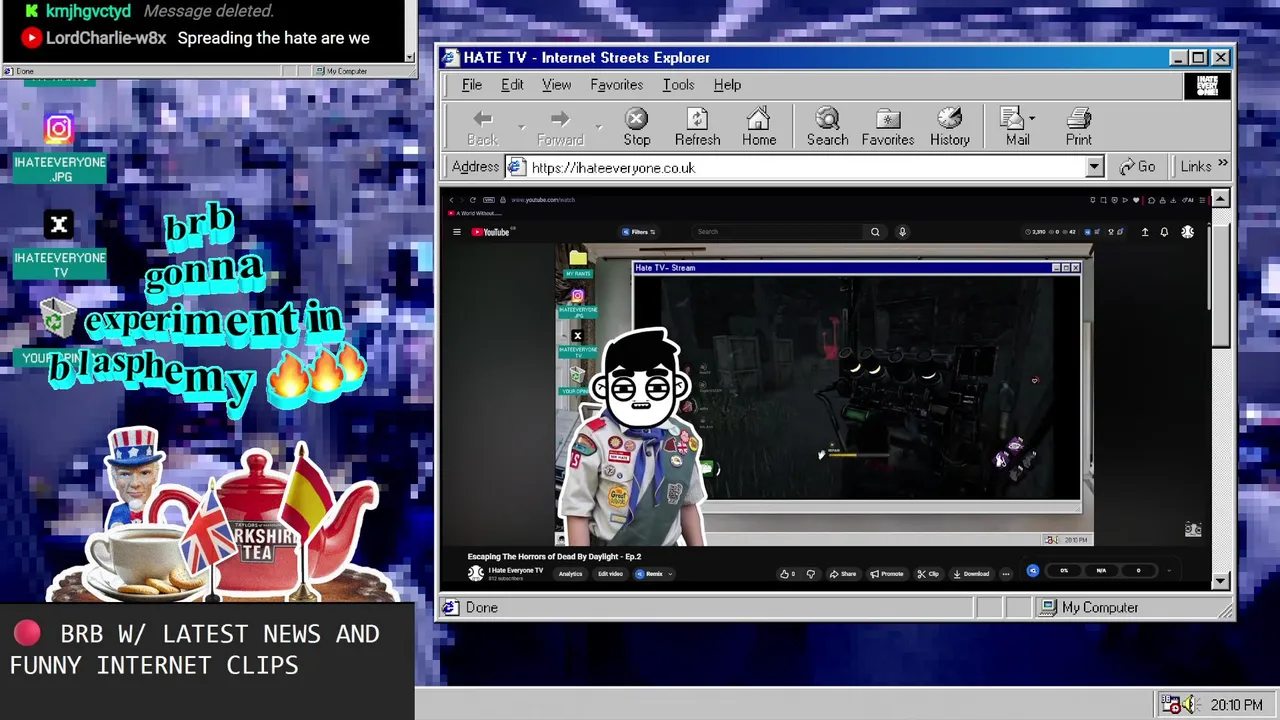The width and height of the screenshot is (1280, 720).
Task: Click the Promote button under the video
Action: pos(886,574)
